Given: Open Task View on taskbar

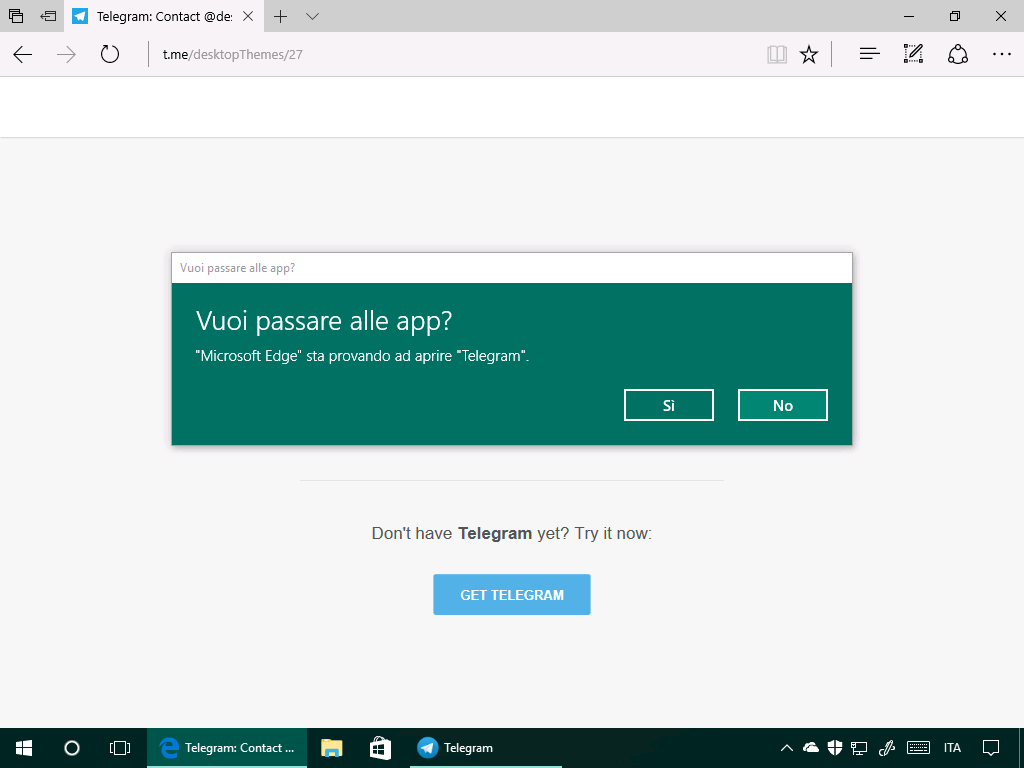Looking at the screenshot, I should point(120,748).
